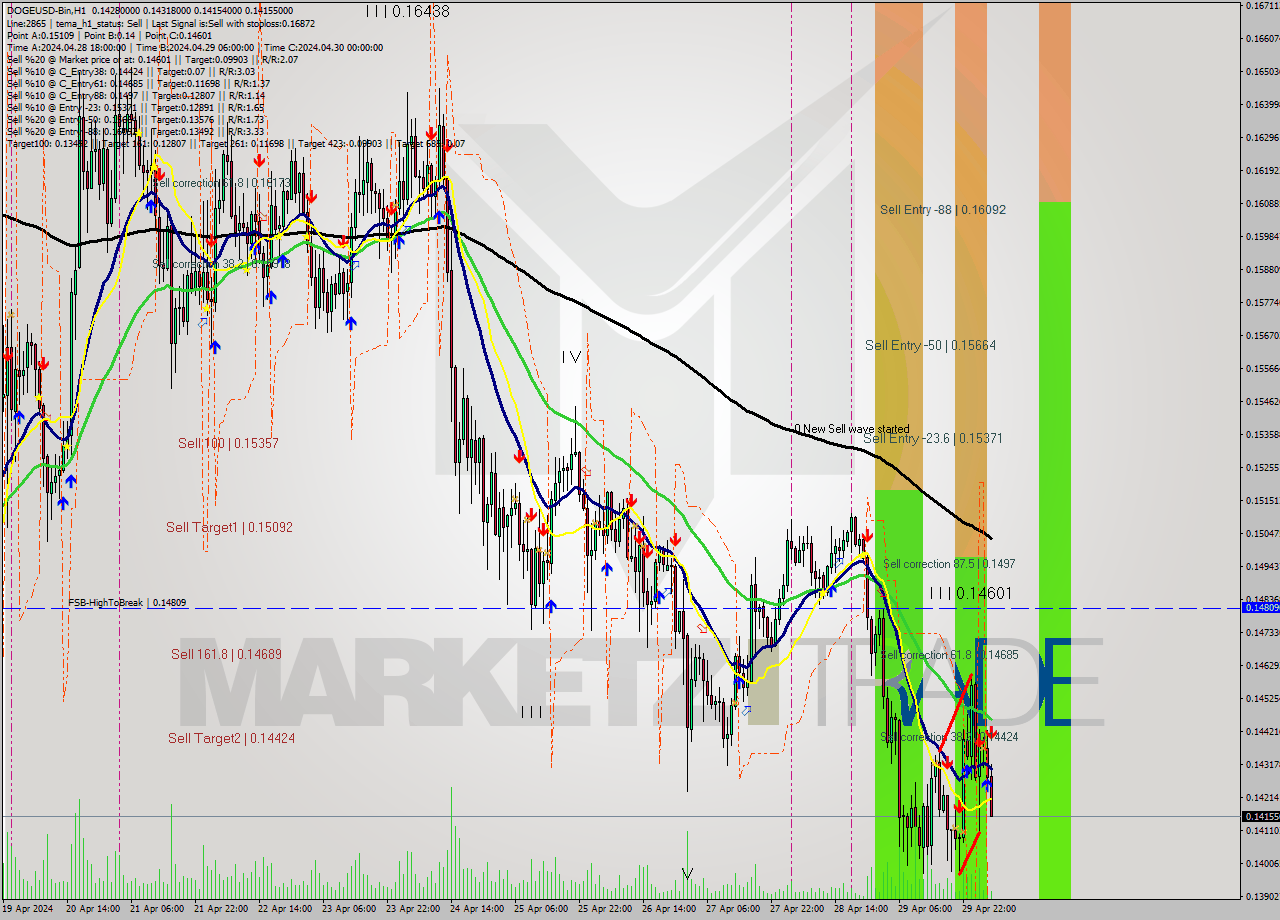Click the 'Sell Entry -23.6 | 0.15371' label

[933, 438]
